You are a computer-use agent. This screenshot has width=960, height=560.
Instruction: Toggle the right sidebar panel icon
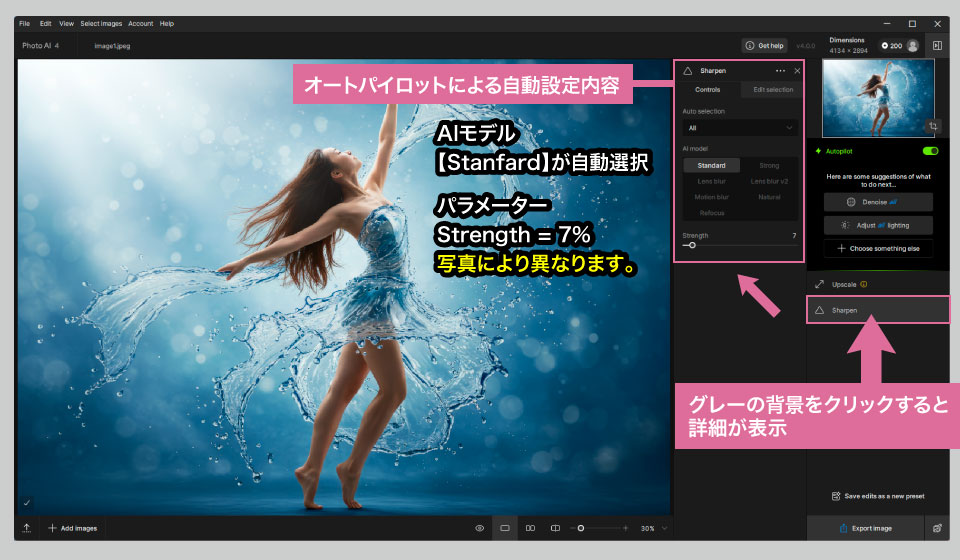[937, 46]
